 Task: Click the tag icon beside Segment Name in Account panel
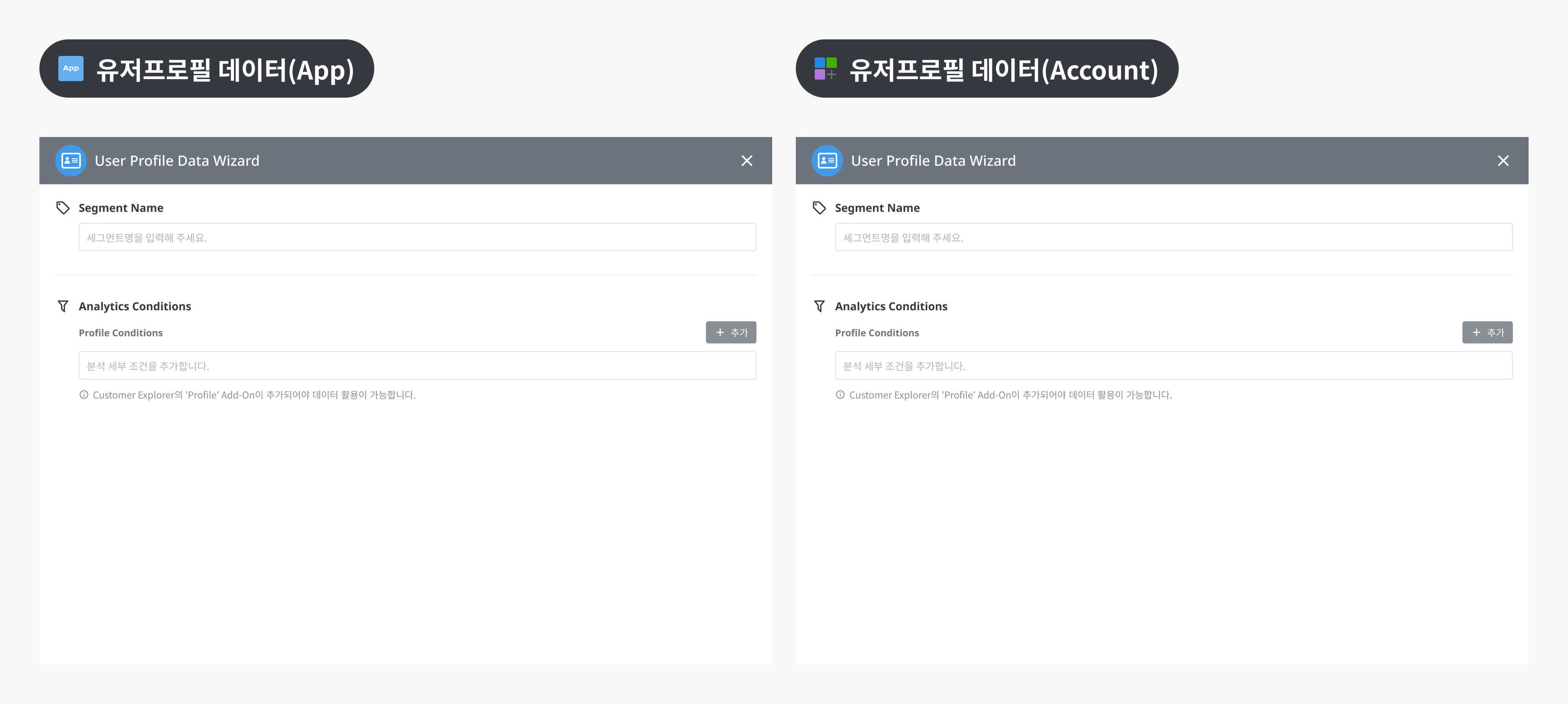pos(819,208)
